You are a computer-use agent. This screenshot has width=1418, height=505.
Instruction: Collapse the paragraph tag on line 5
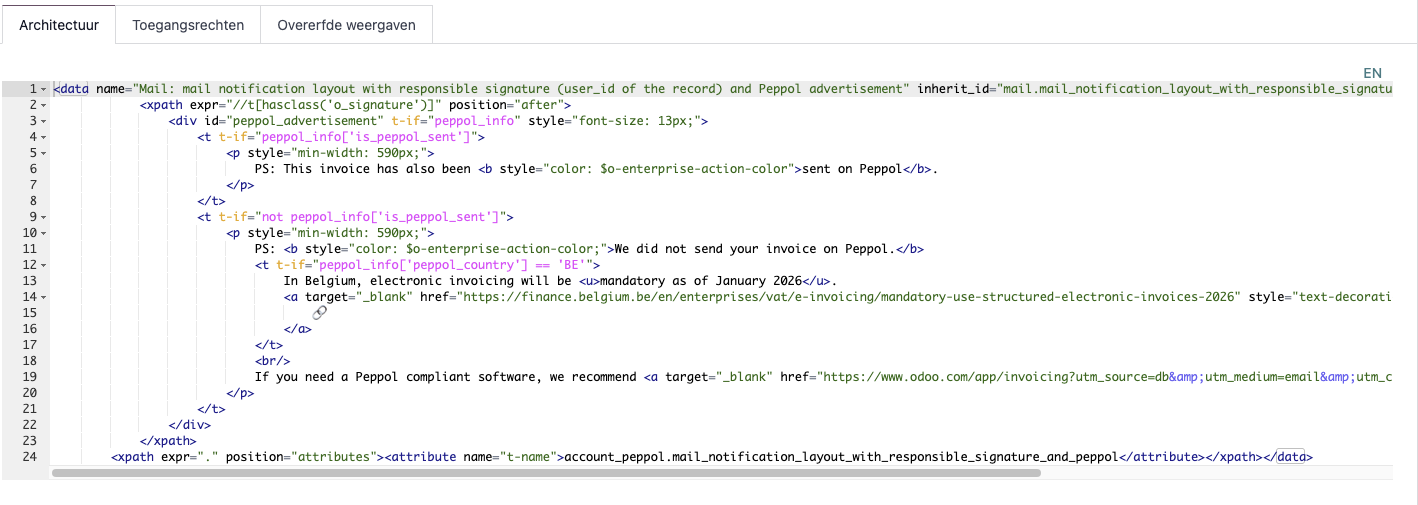[44, 153]
